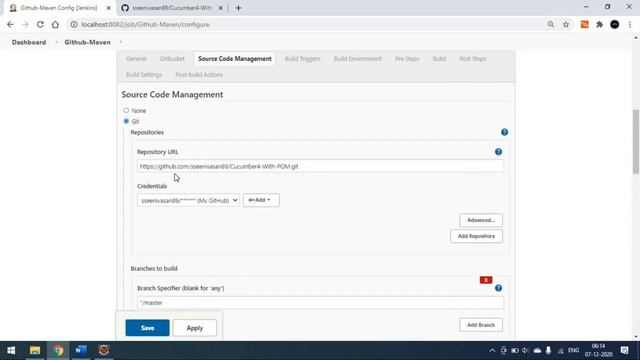640x360 pixels.
Task: Open the Credentials dropdown
Action: tap(188, 200)
